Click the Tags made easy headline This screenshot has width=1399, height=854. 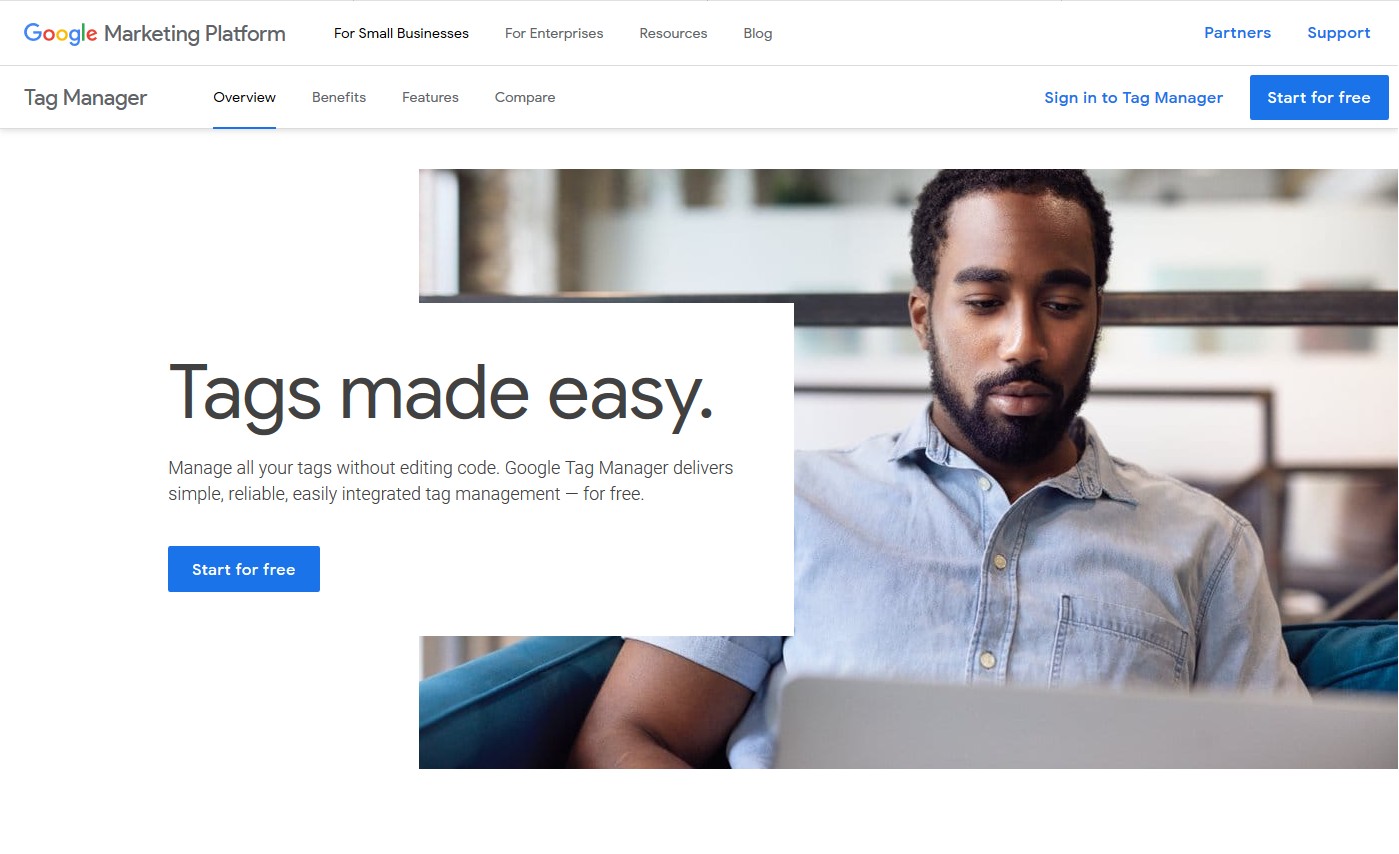tap(441, 394)
